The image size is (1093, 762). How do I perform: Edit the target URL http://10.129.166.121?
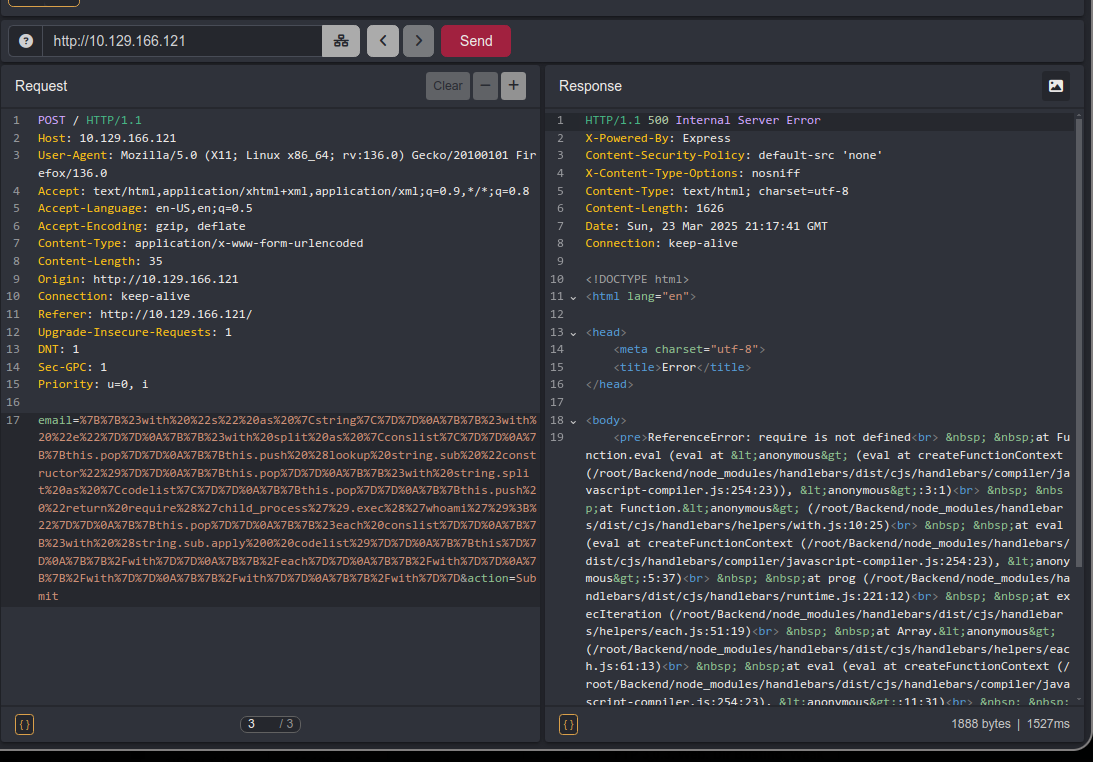pos(183,41)
